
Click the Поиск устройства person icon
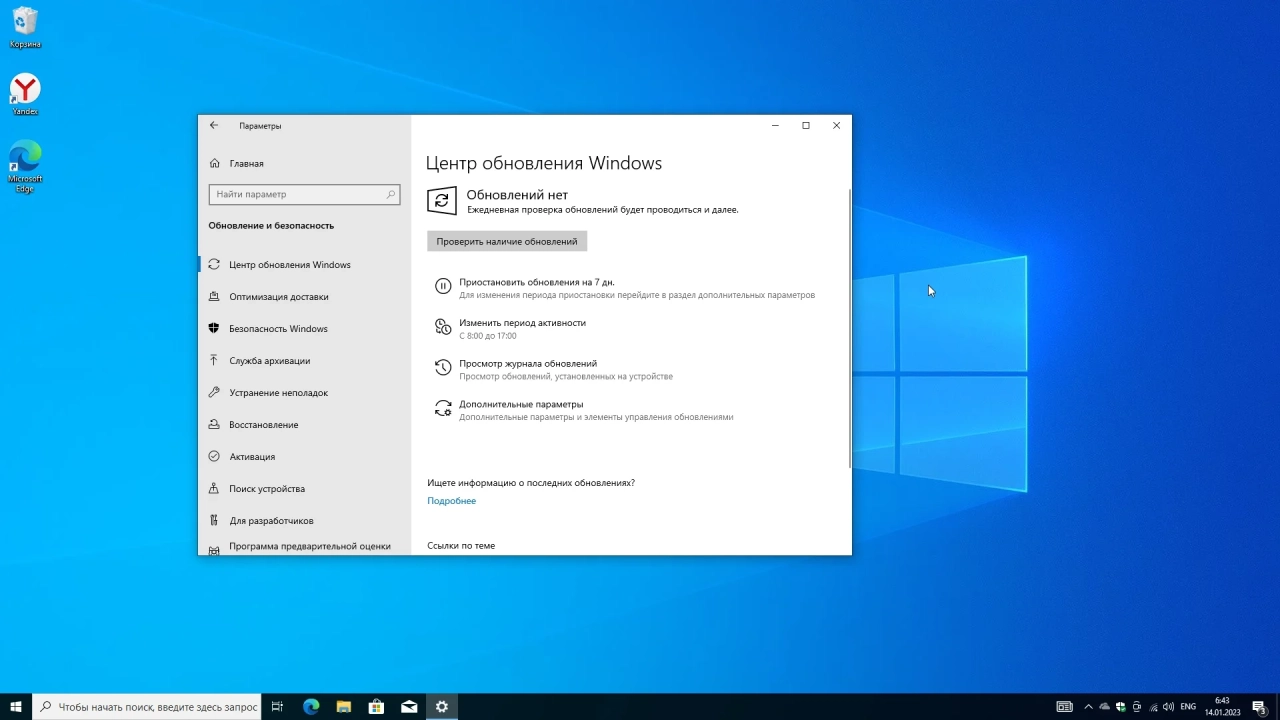(214, 489)
